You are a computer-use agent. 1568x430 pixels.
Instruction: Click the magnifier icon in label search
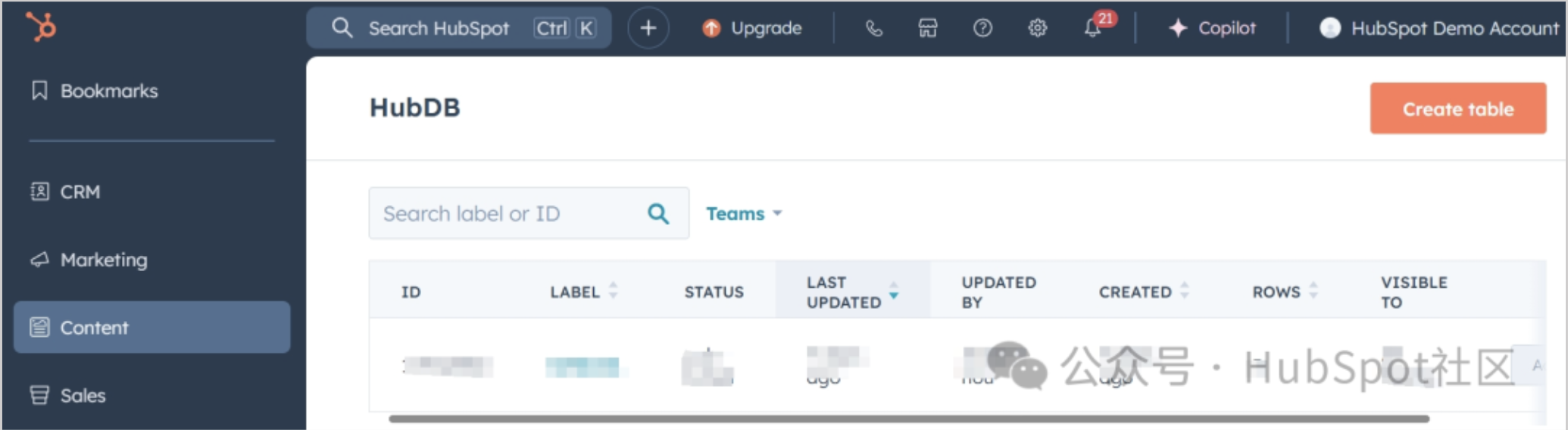pos(658,214)
